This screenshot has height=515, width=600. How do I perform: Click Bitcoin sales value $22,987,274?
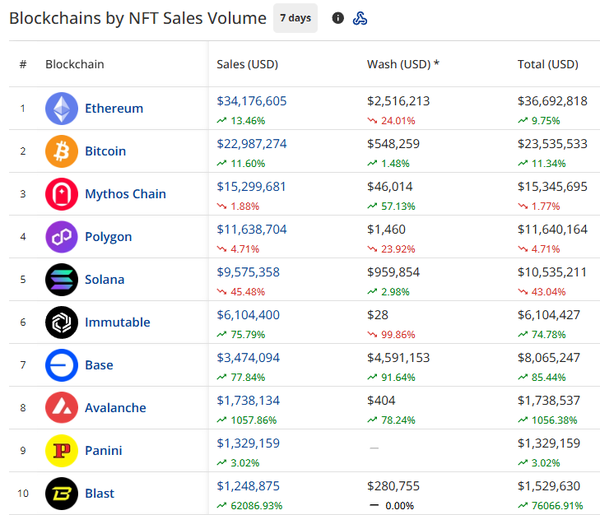[252, 144]
